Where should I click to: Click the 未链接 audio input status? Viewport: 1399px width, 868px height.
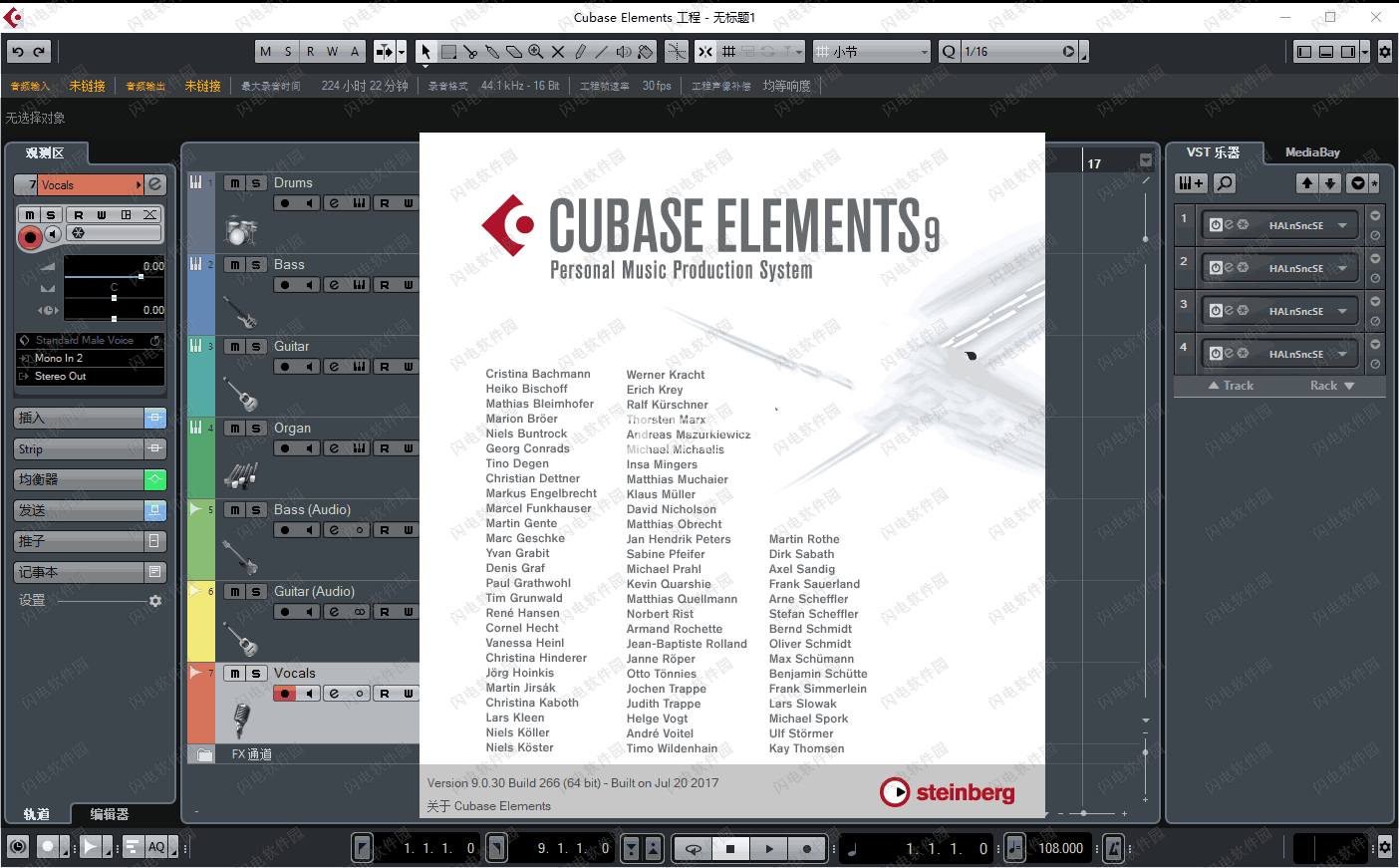click(x=88, y=86)
